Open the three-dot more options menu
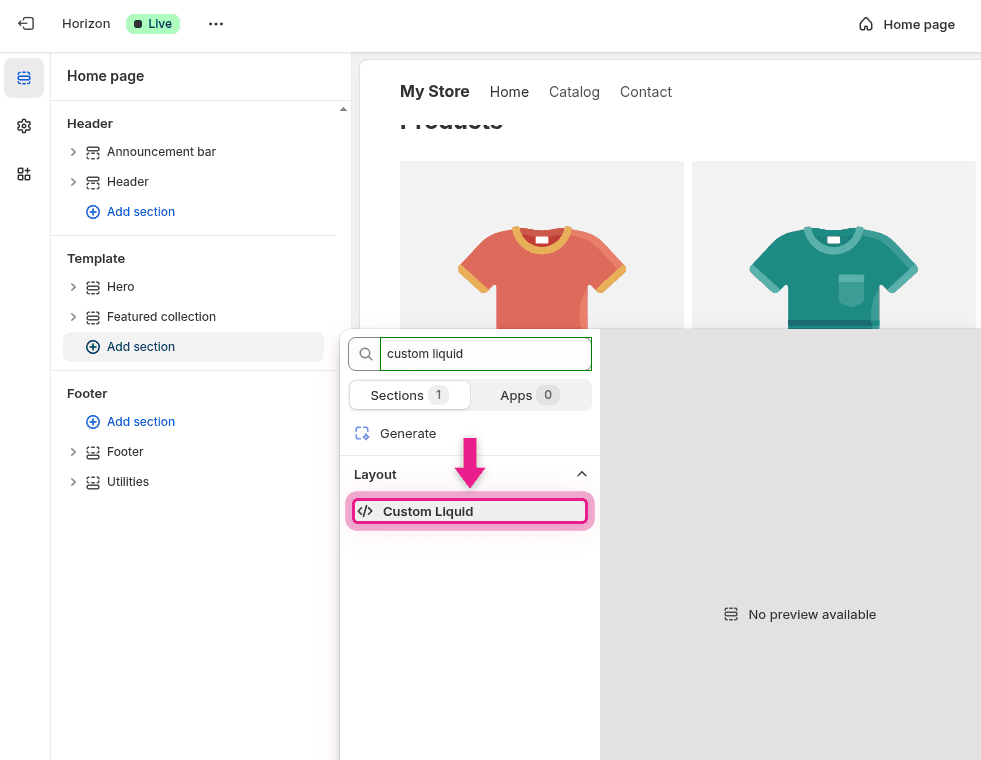This screenshot has width=981, height=760. point(215,23)
